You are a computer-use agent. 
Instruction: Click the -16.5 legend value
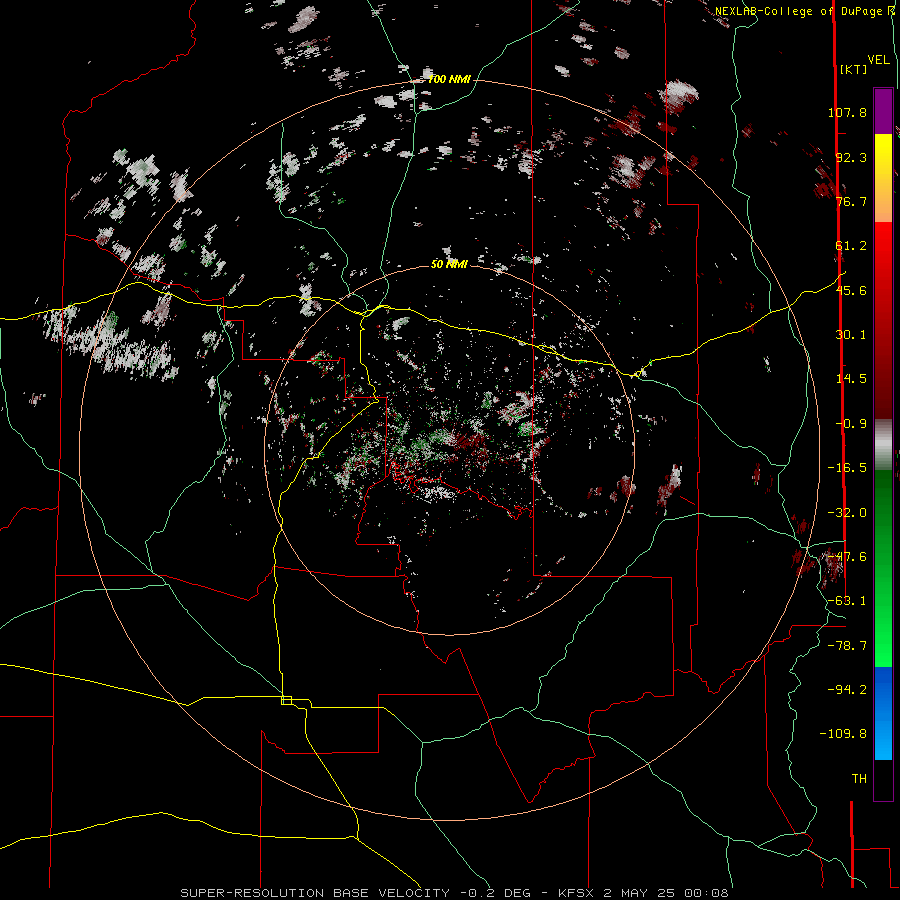click(x=847, y=468)
